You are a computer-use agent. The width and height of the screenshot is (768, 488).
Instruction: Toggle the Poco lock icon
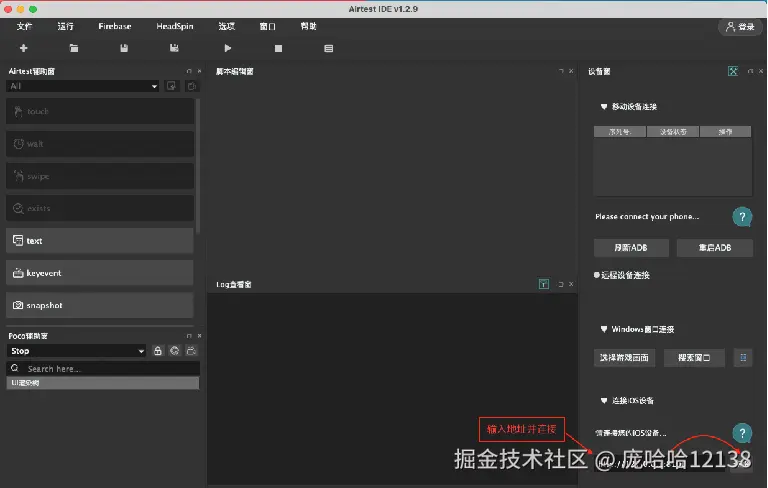(158, 351)
